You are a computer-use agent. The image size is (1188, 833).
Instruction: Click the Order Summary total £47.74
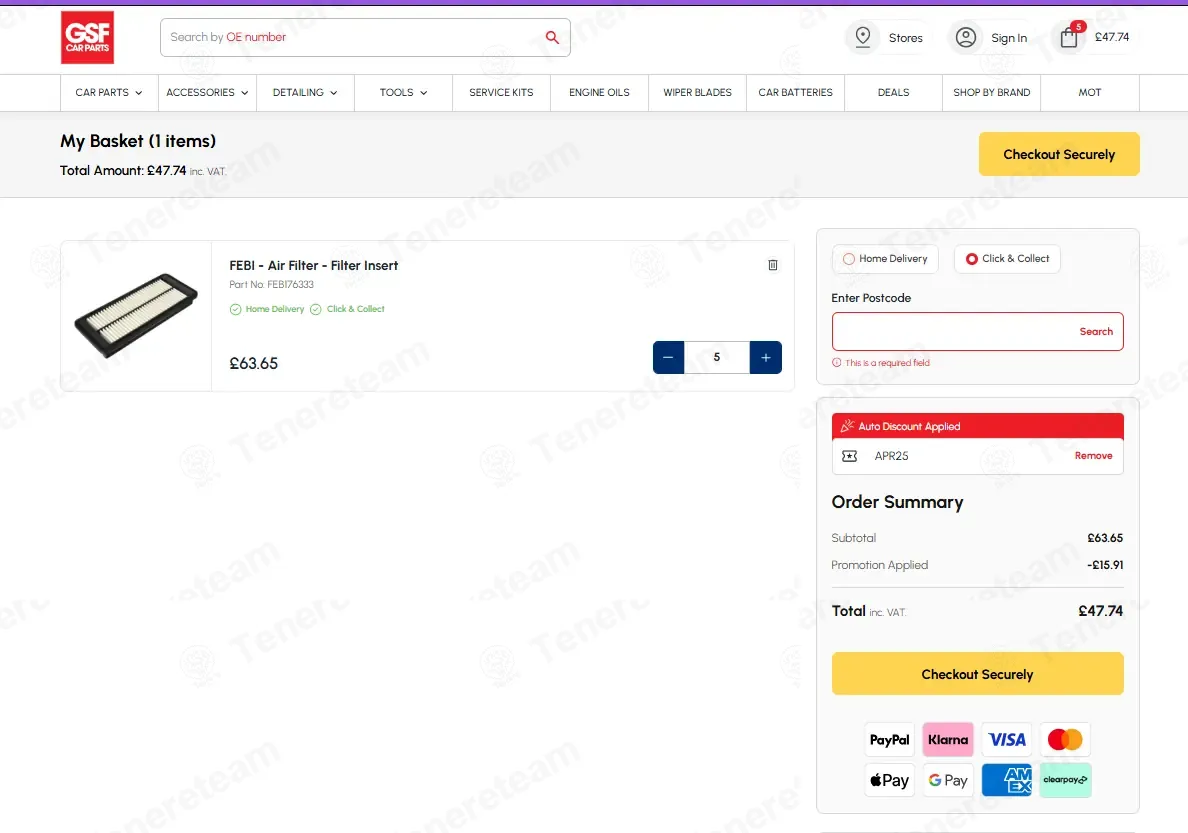click(x=1100, y=611)
